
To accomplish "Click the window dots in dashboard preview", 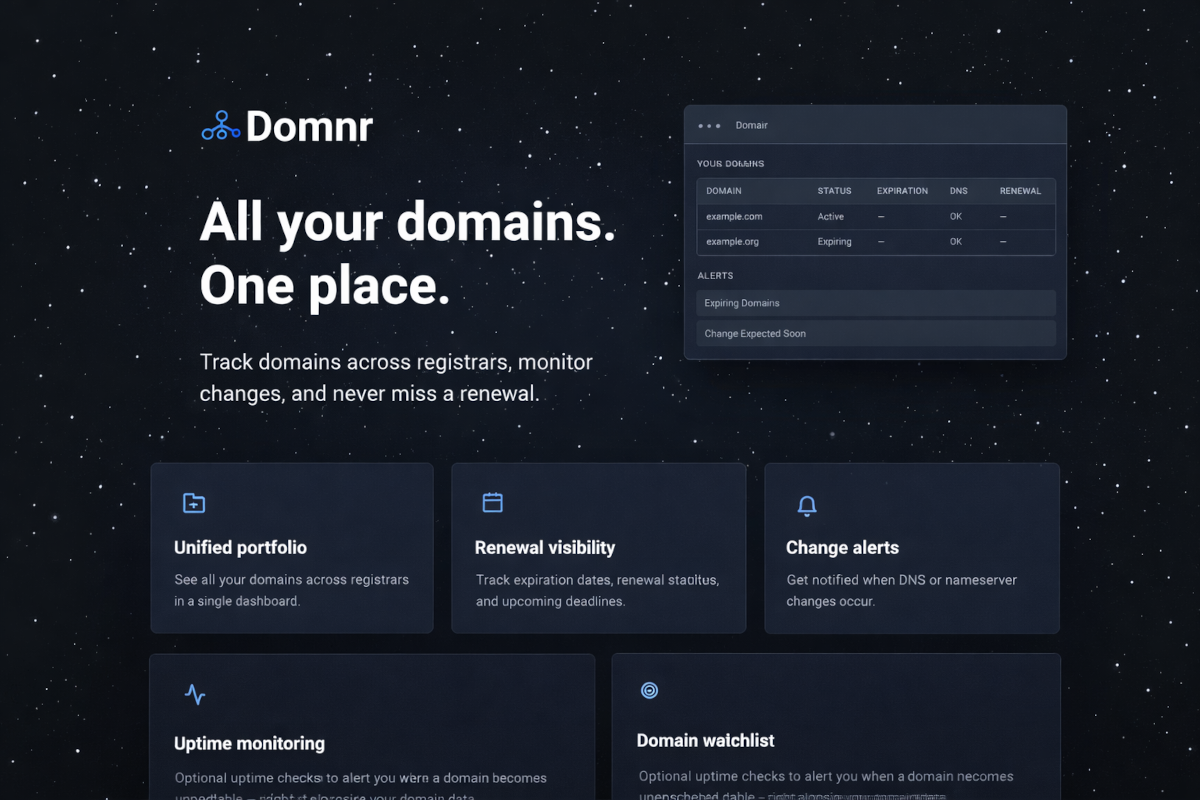I will pyautogui.click(x=709, y=126).
